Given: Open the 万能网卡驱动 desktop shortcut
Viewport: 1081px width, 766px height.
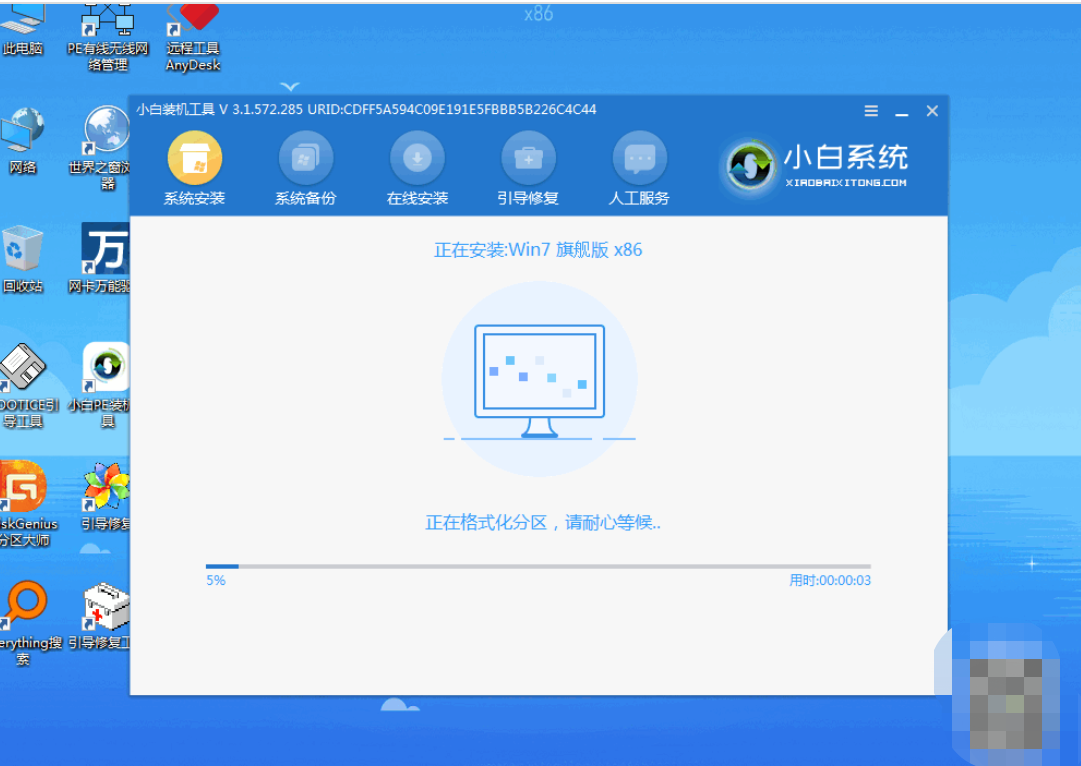Looking at the screenshot, I should click(105, 250).
